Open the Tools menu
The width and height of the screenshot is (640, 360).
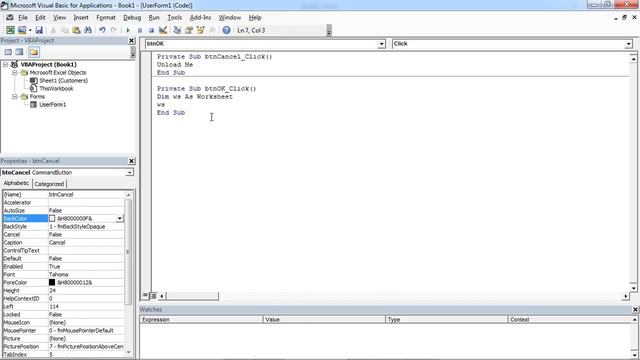tap(174, 18)
